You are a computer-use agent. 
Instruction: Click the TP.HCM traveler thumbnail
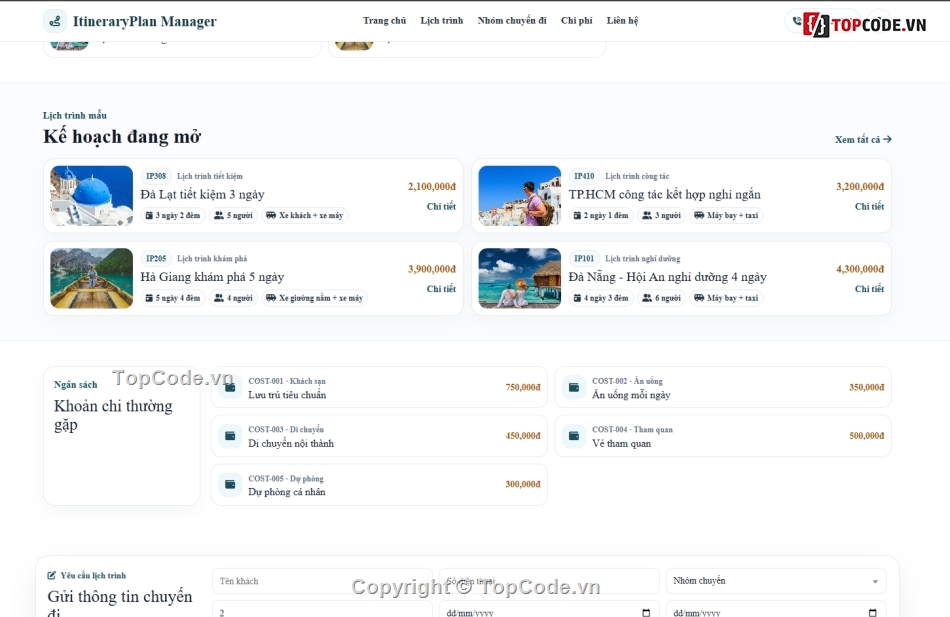coord(520,196)
